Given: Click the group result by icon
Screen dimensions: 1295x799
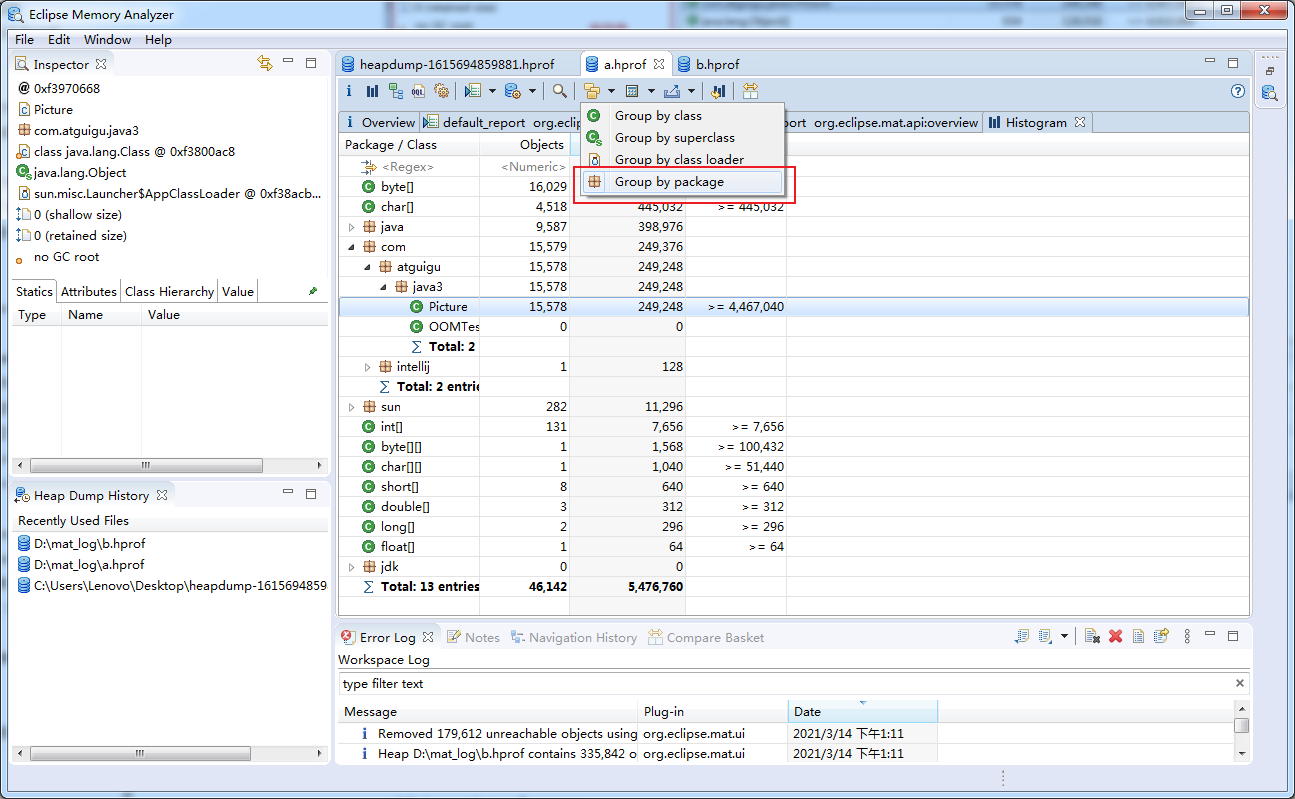Looking at the screenshot, I should (592, 91).
